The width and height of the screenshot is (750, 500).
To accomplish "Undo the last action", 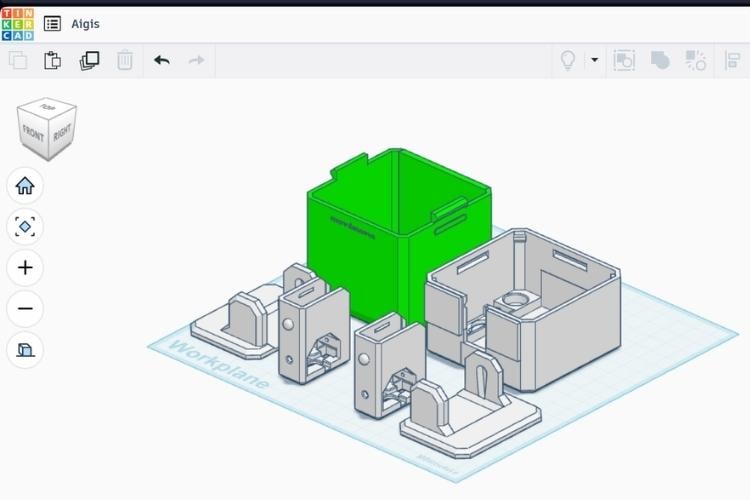I will [162, 60].
